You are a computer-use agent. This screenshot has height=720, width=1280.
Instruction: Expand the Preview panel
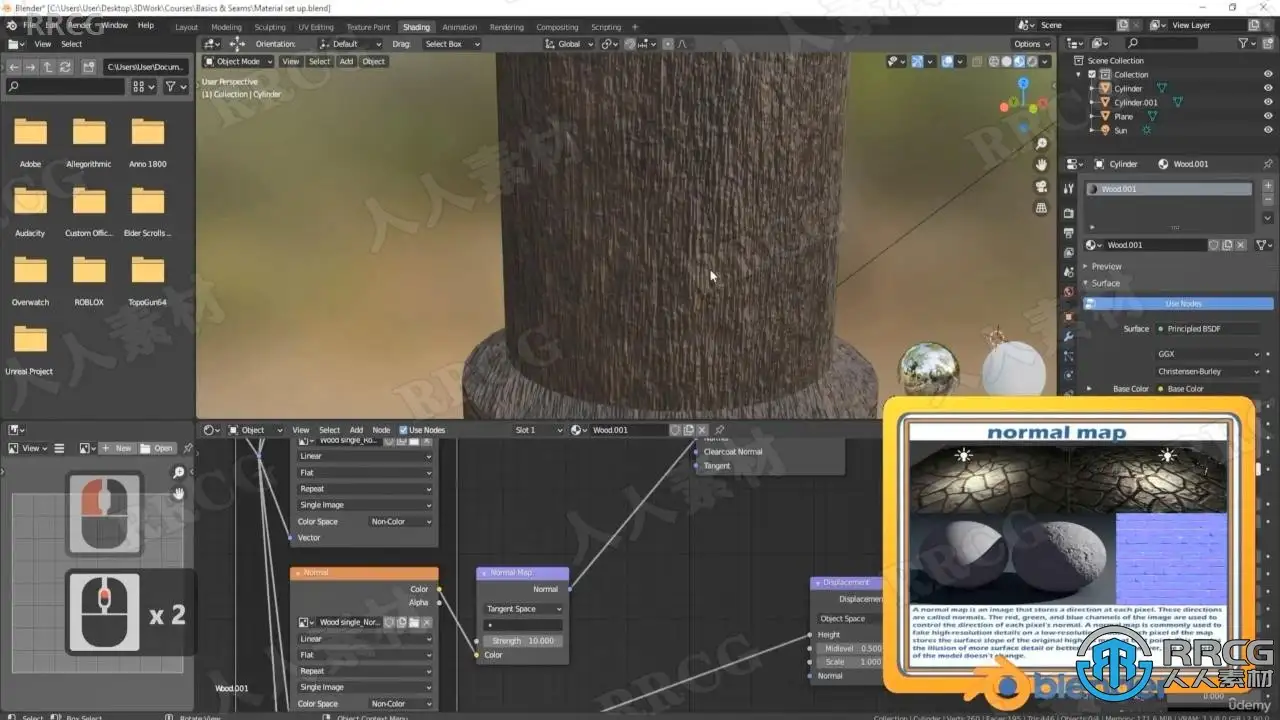coord(1106,266)
